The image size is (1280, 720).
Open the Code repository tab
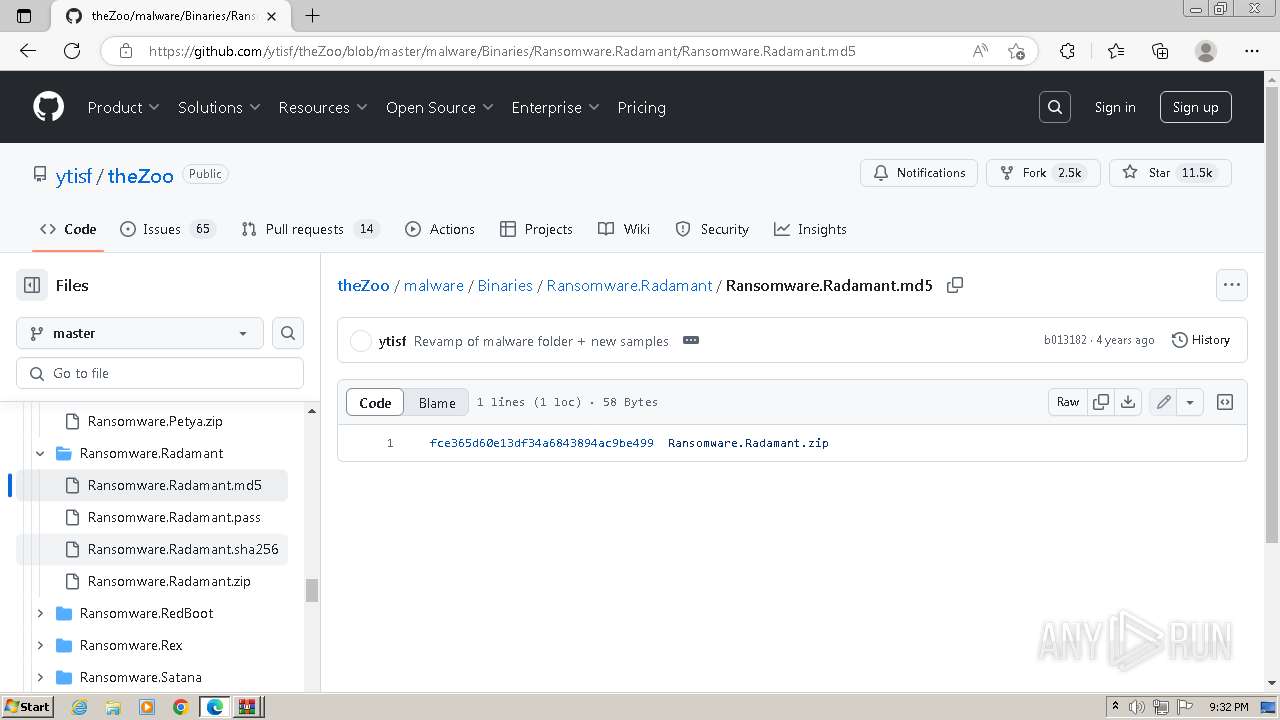(68, 229)
